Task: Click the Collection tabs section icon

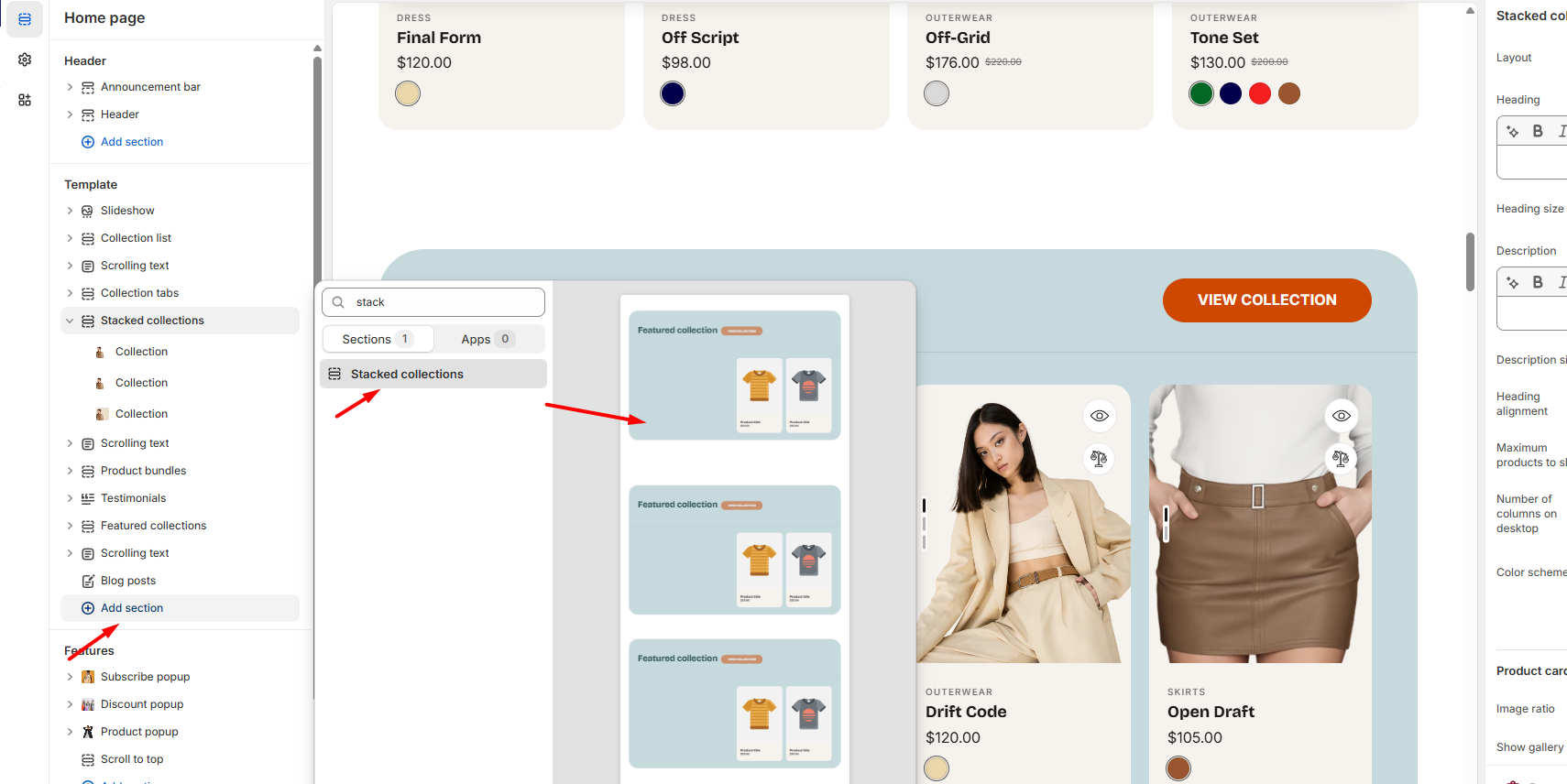Action: (x=88, y=293)
